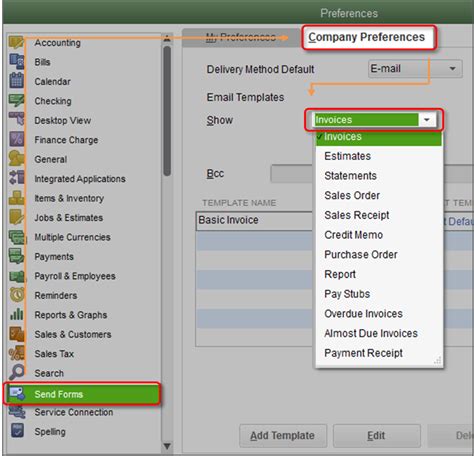Choose Statements from Show list
The width and height of the screenshot is (474, 456).
click(379, 176)
